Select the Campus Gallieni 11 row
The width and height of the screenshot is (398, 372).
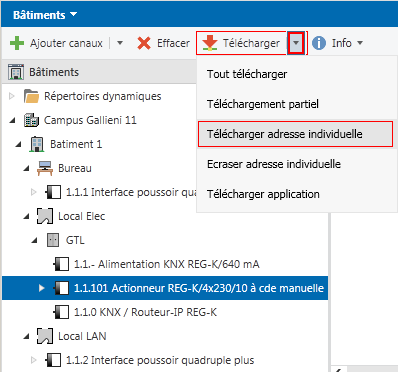coord(99,120)
